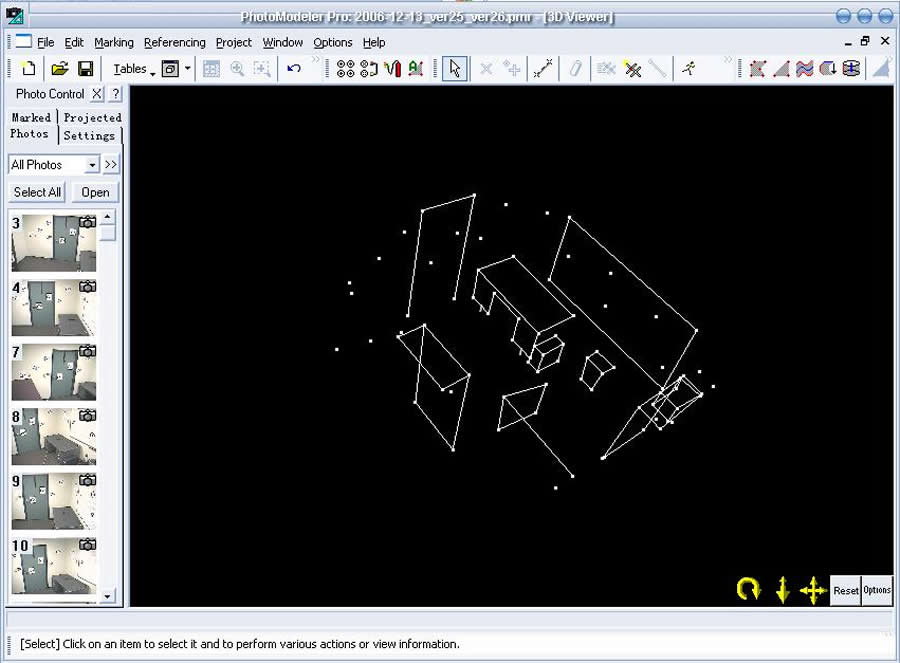900x663 pixels.
Task: Open the Tables dropdown
Action: pyautogui.click(x=134, y=69)
